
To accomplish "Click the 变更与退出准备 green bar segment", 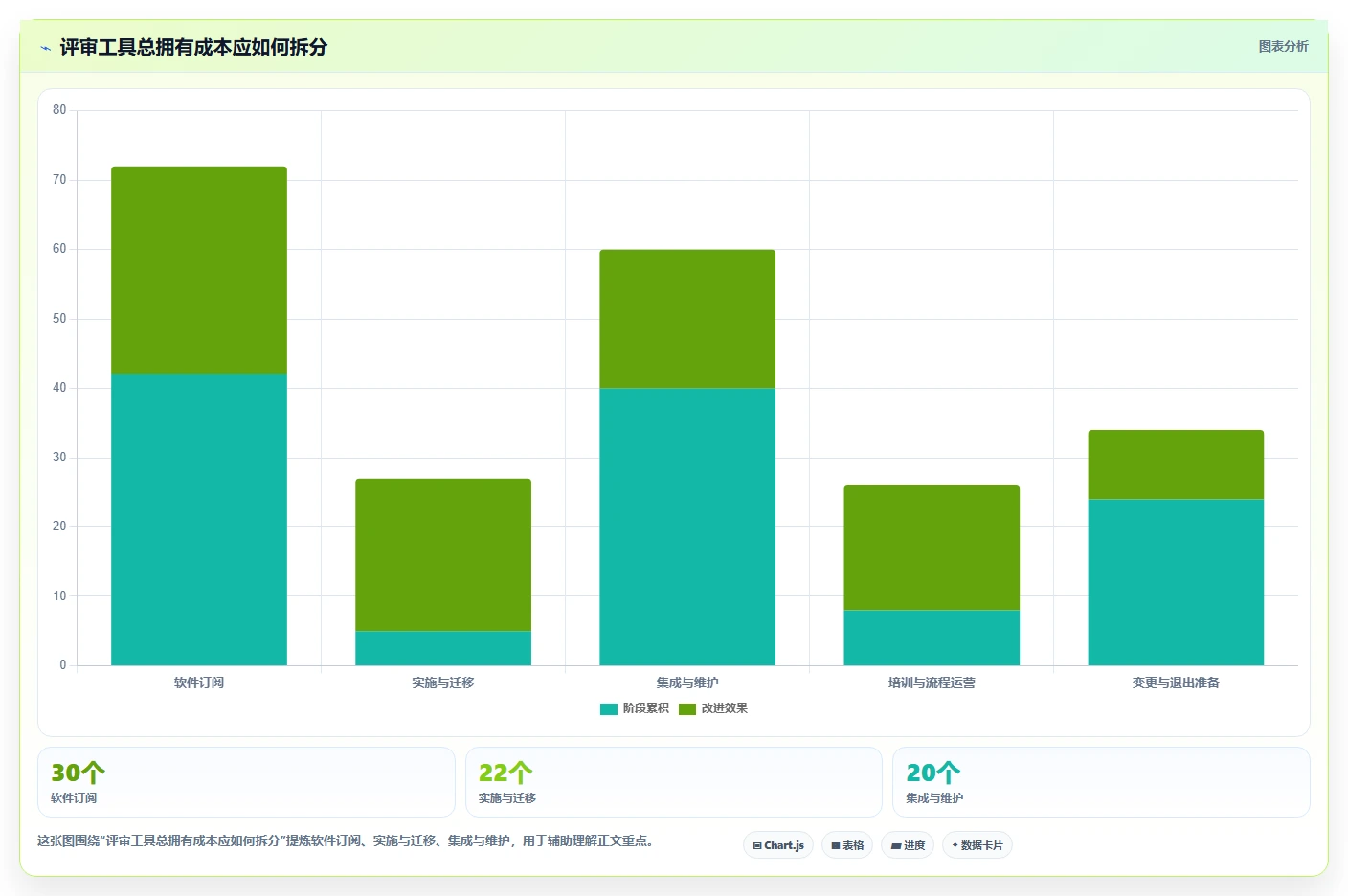I will coord(1176,464).
